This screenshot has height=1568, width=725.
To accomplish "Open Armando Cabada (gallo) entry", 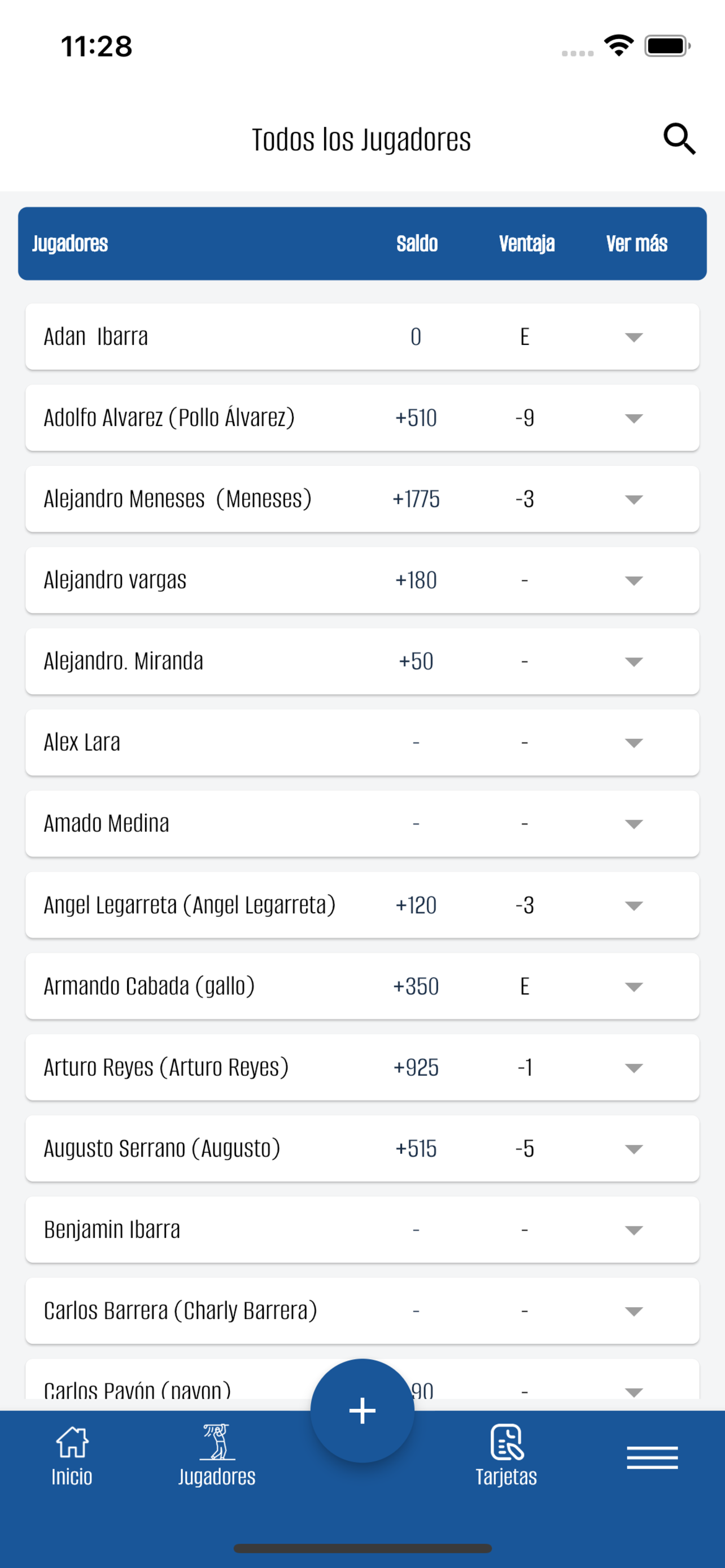I will tap(149, 986).
